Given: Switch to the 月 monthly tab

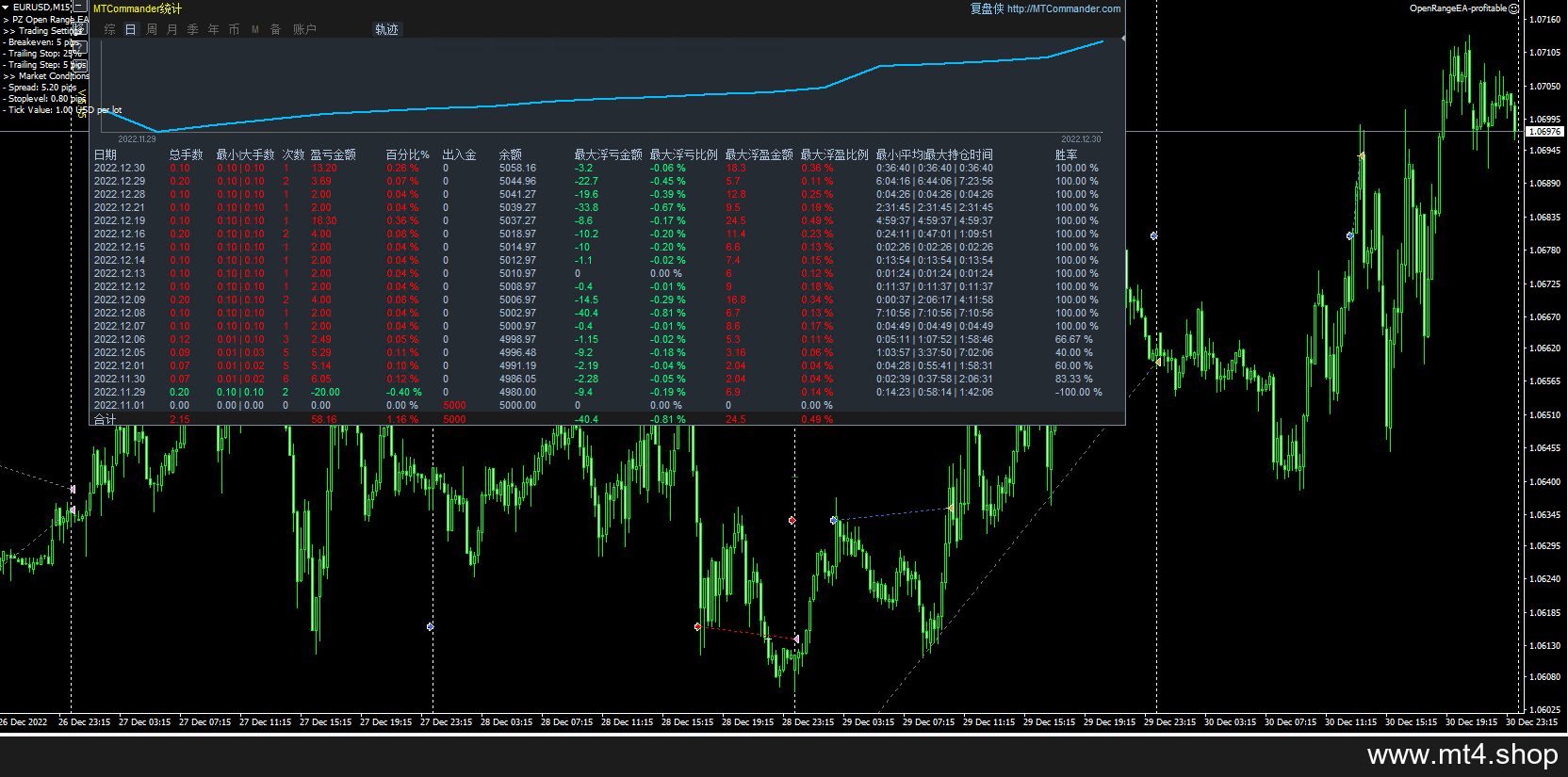Looking at the screenshot, I should [x=171, y=29].
